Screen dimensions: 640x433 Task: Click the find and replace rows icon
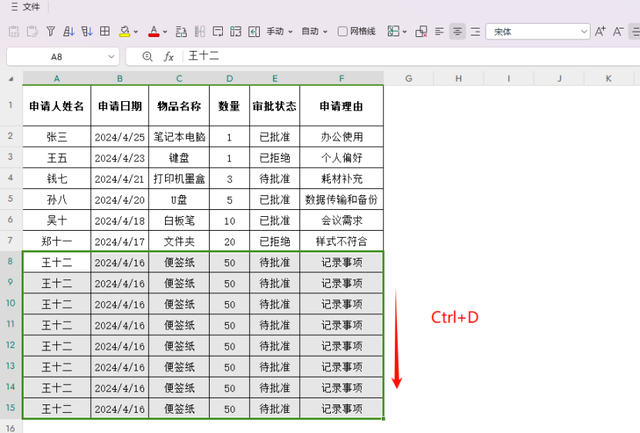(x=181, y=31)
